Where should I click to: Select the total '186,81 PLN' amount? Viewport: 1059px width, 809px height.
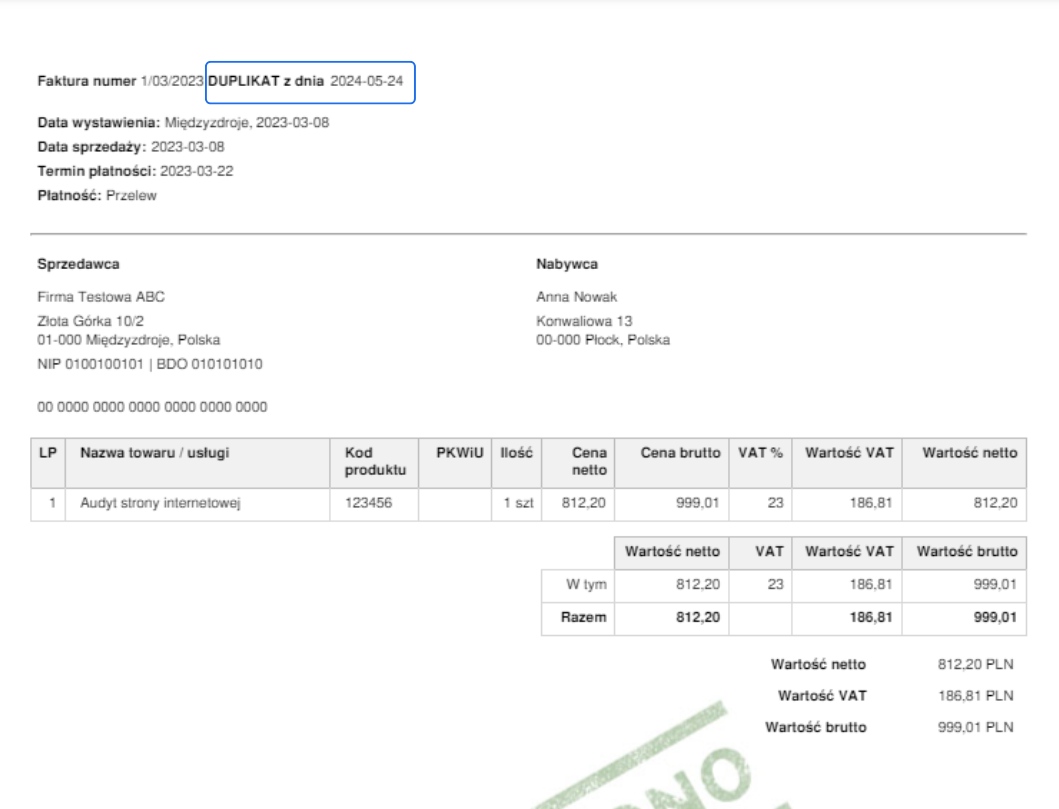tap(976, 696)
